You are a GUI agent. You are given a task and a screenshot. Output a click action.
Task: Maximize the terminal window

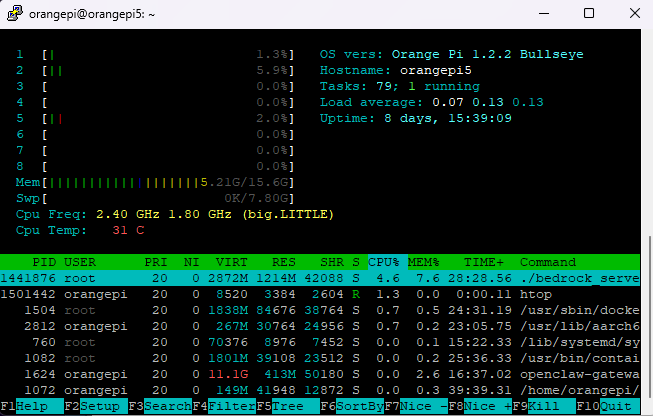point(589,14)
